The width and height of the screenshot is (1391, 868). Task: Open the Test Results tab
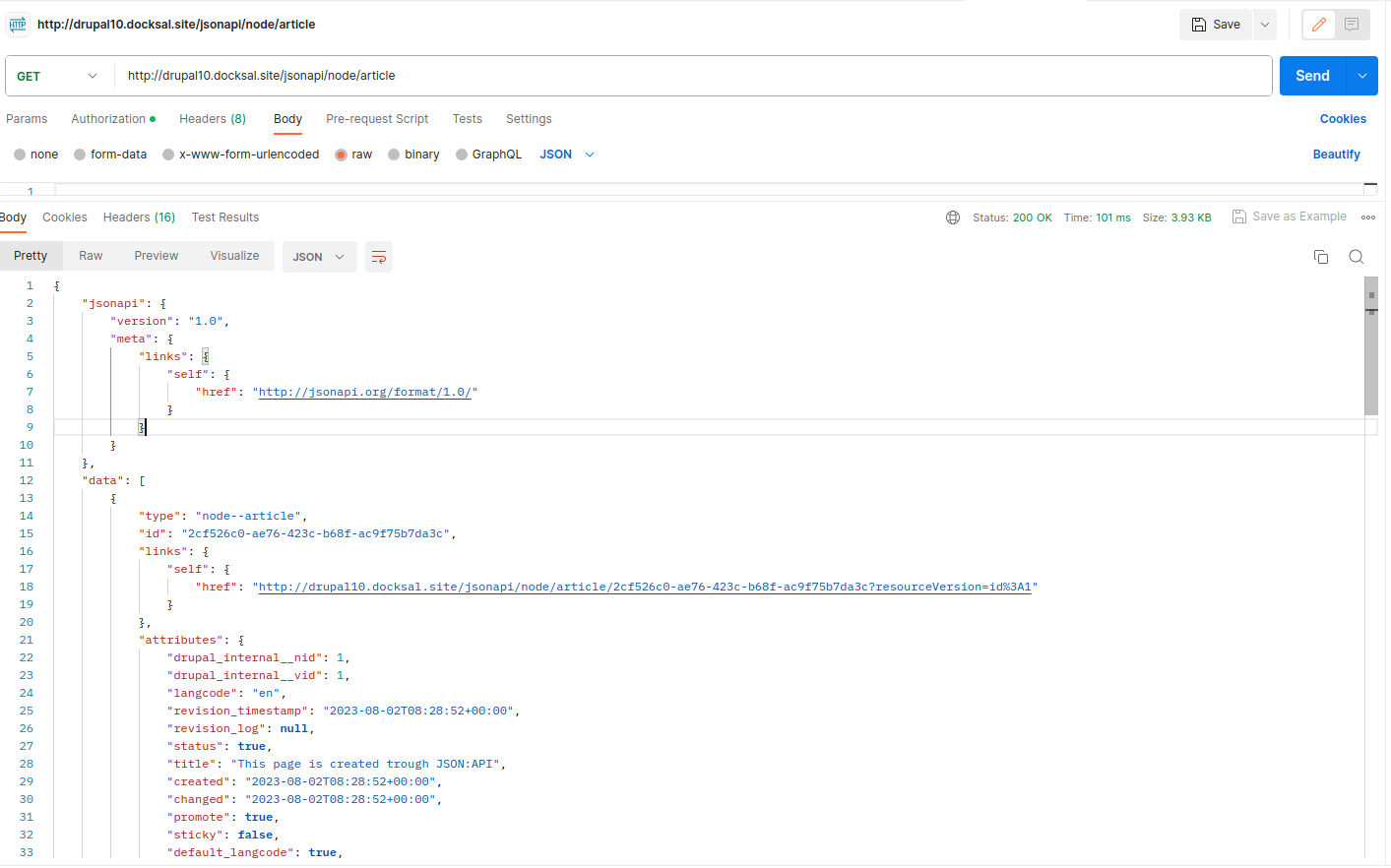click(x=225, y=217)
